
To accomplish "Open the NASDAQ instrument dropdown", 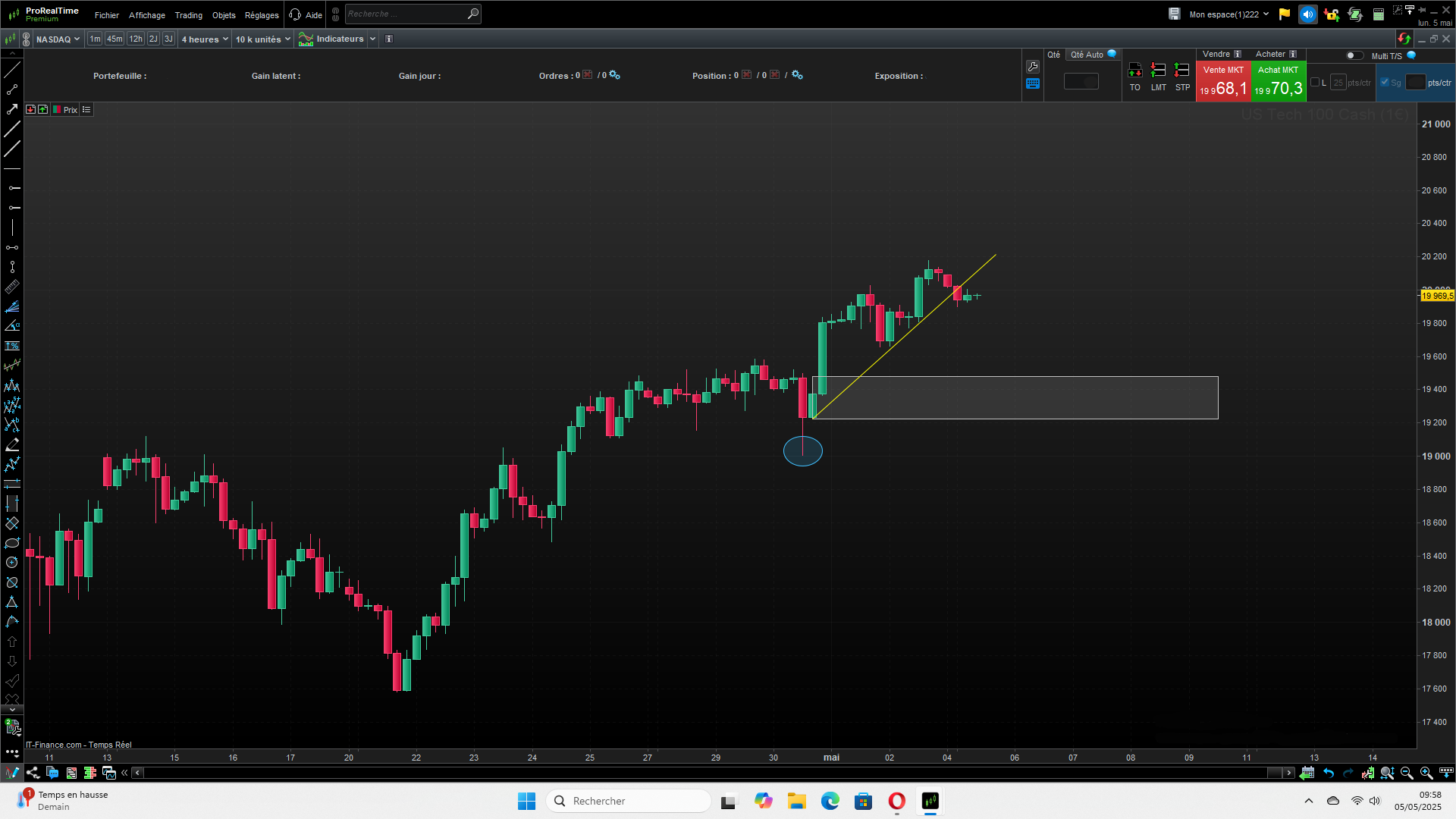I will coord(58,39).
